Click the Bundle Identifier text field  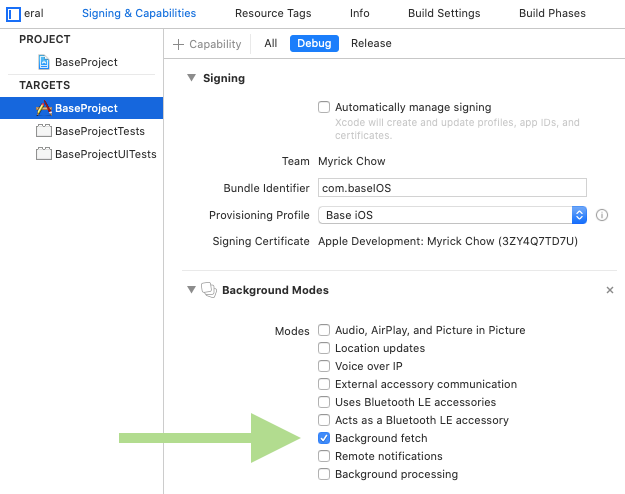pyautogui.click(x=452, y=188)
